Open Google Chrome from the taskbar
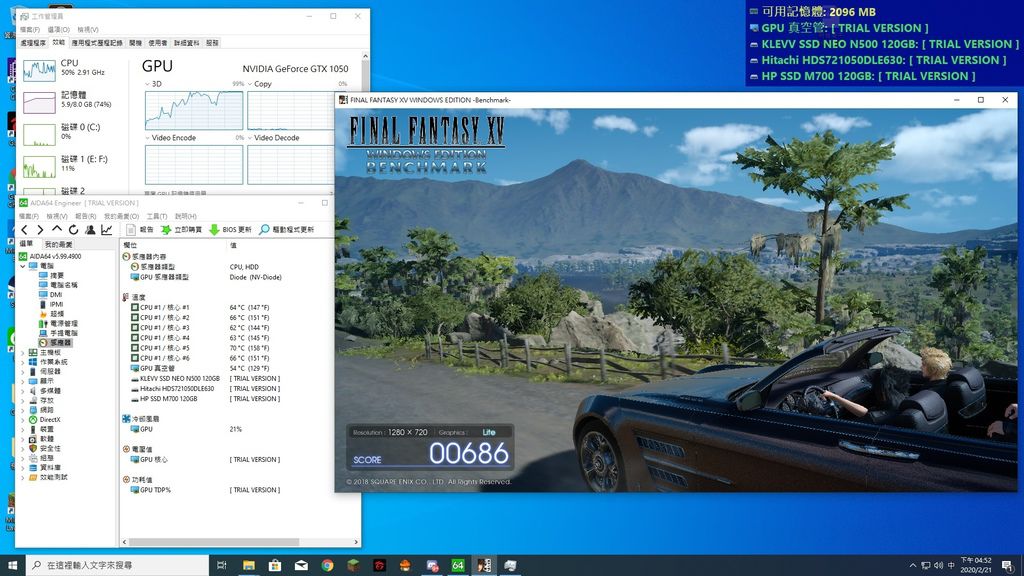1024x576 pixels. [x=327, y=566]
